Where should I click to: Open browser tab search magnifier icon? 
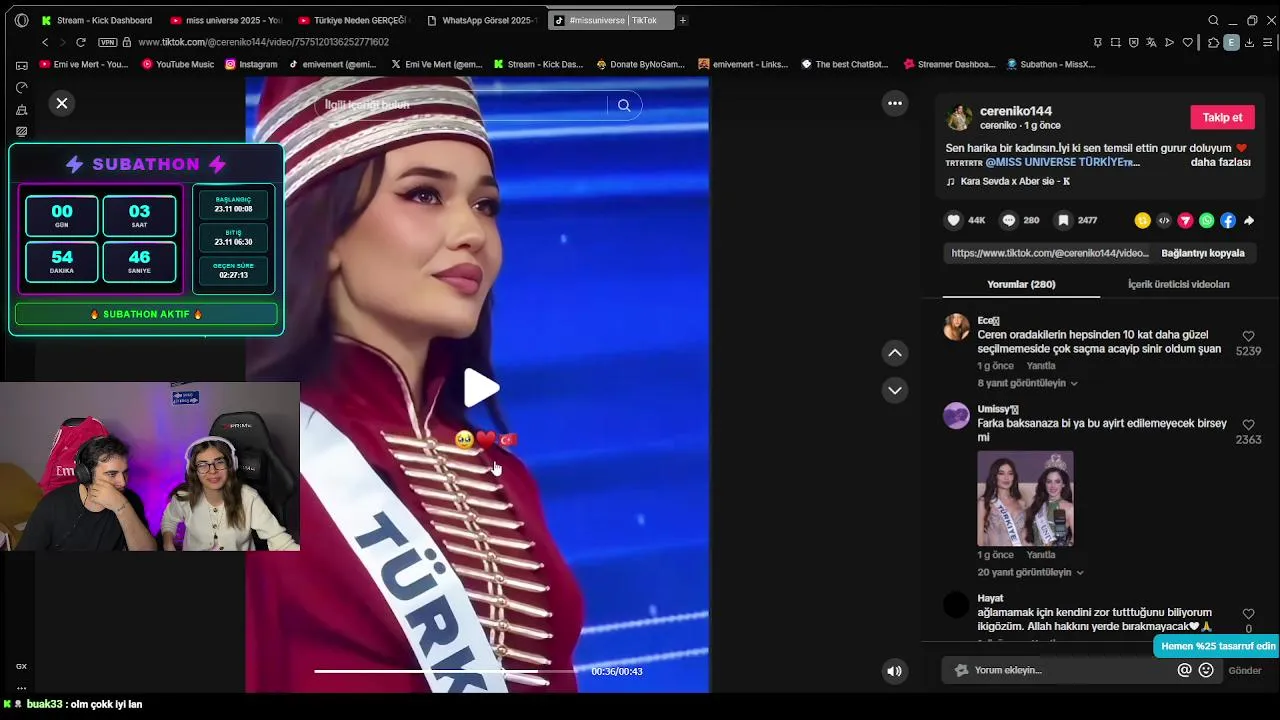1213,20
